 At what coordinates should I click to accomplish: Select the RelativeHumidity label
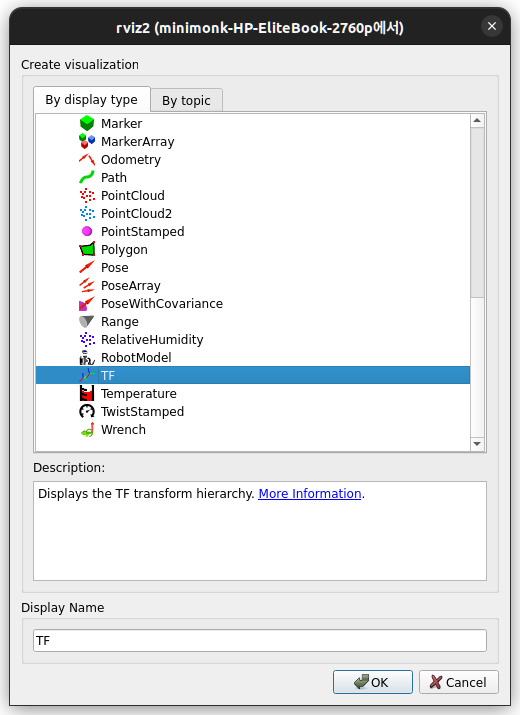click(152, 340)
